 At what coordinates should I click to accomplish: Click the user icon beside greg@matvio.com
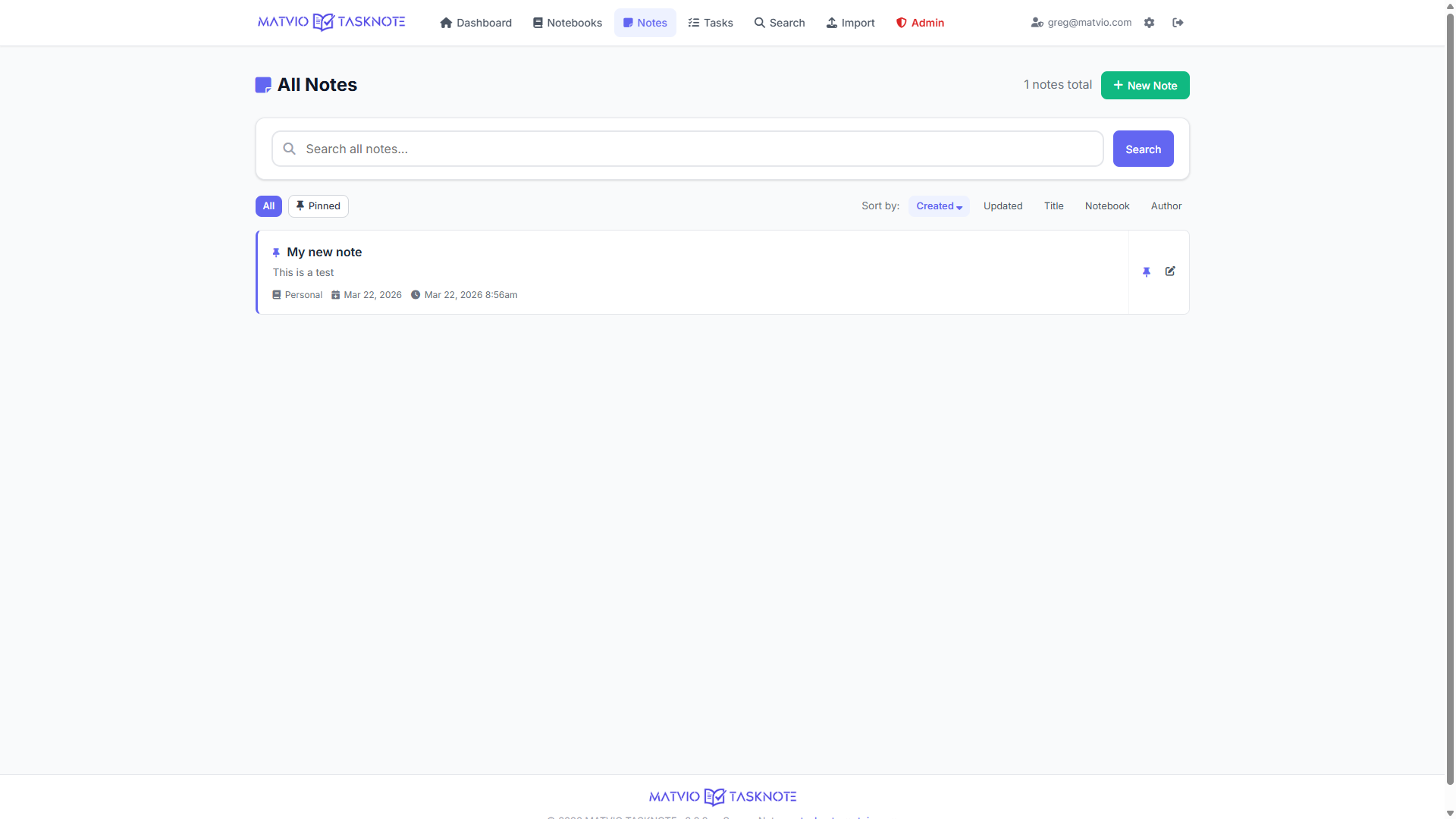(x=1037, y=23)
